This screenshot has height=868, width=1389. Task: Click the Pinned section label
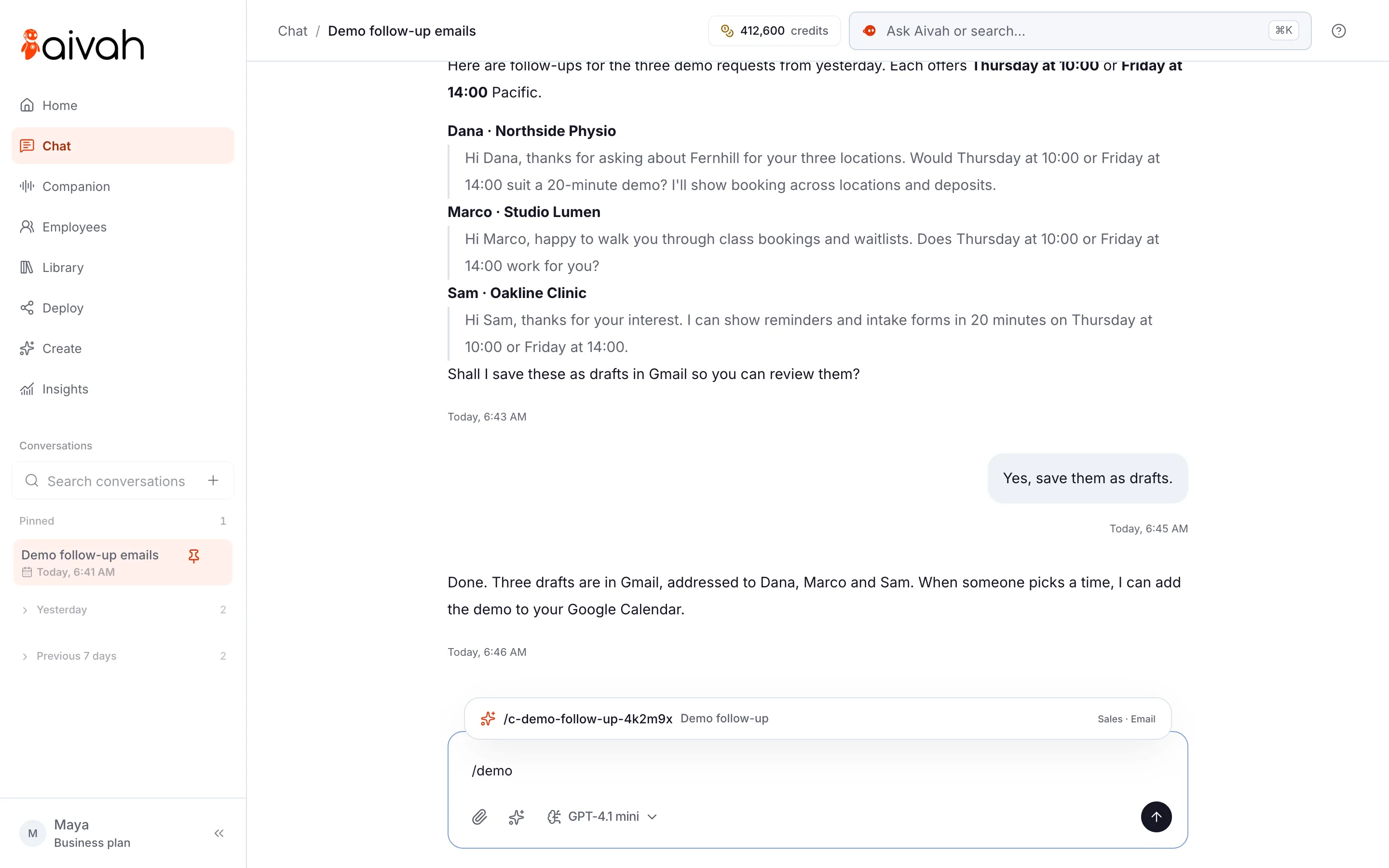(37, 521)
